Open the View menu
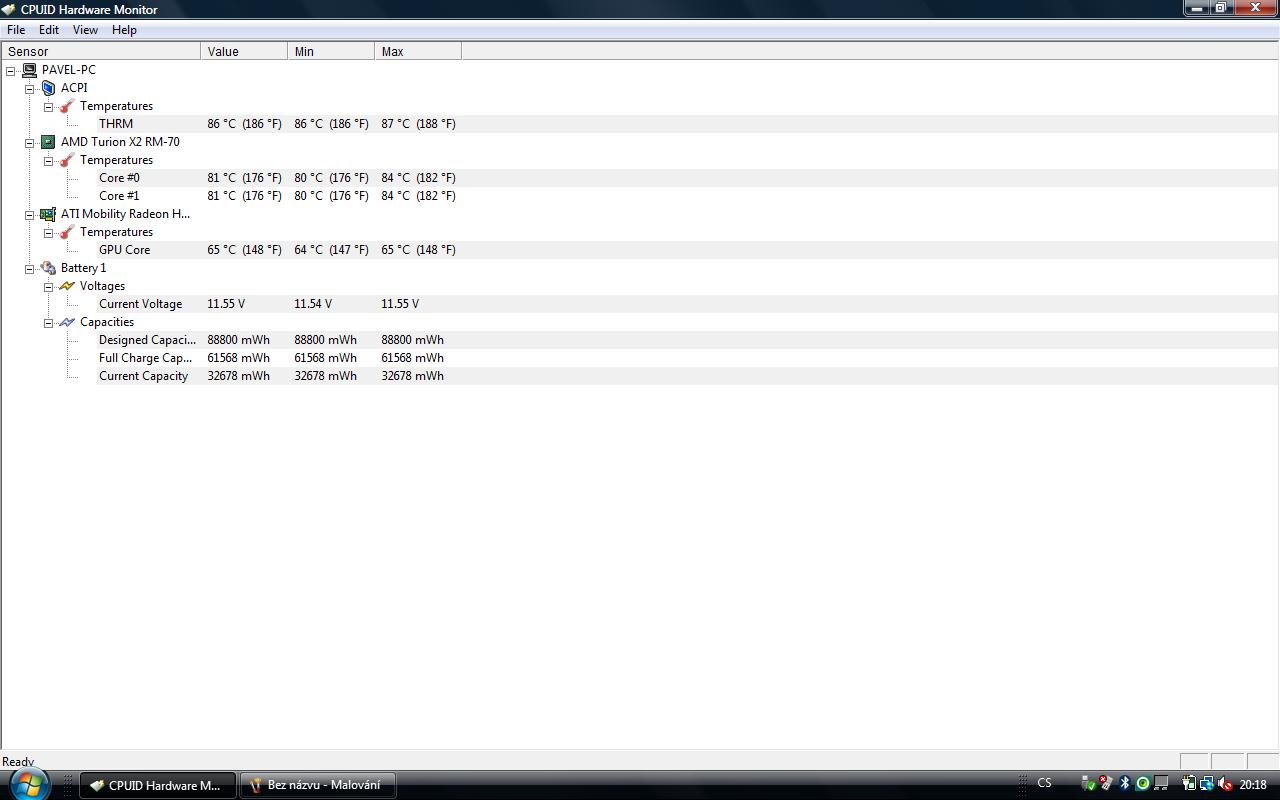Image resolution: width=1280 pixels, height=800 pixels. pyautogui.click(x=85, y=30)
